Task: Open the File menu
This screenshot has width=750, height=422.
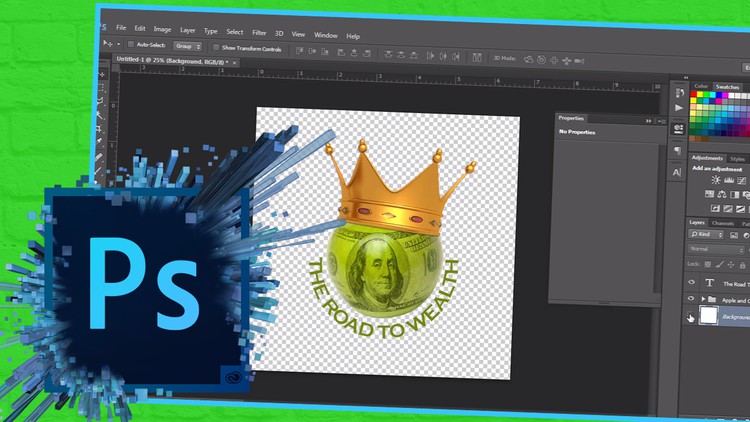Action: tap(121, 28)
